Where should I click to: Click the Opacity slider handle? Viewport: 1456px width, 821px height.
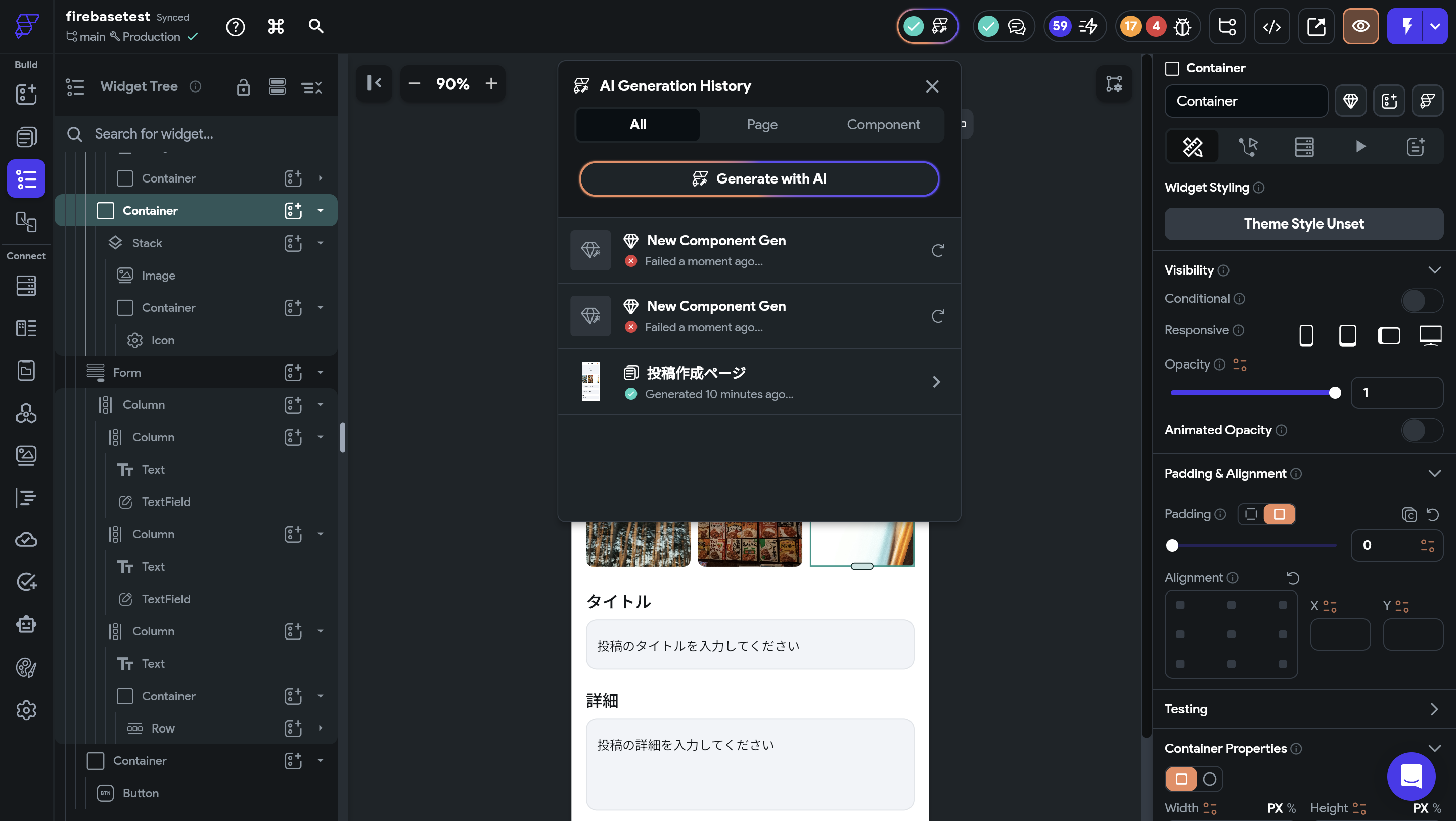(1335, 393)
